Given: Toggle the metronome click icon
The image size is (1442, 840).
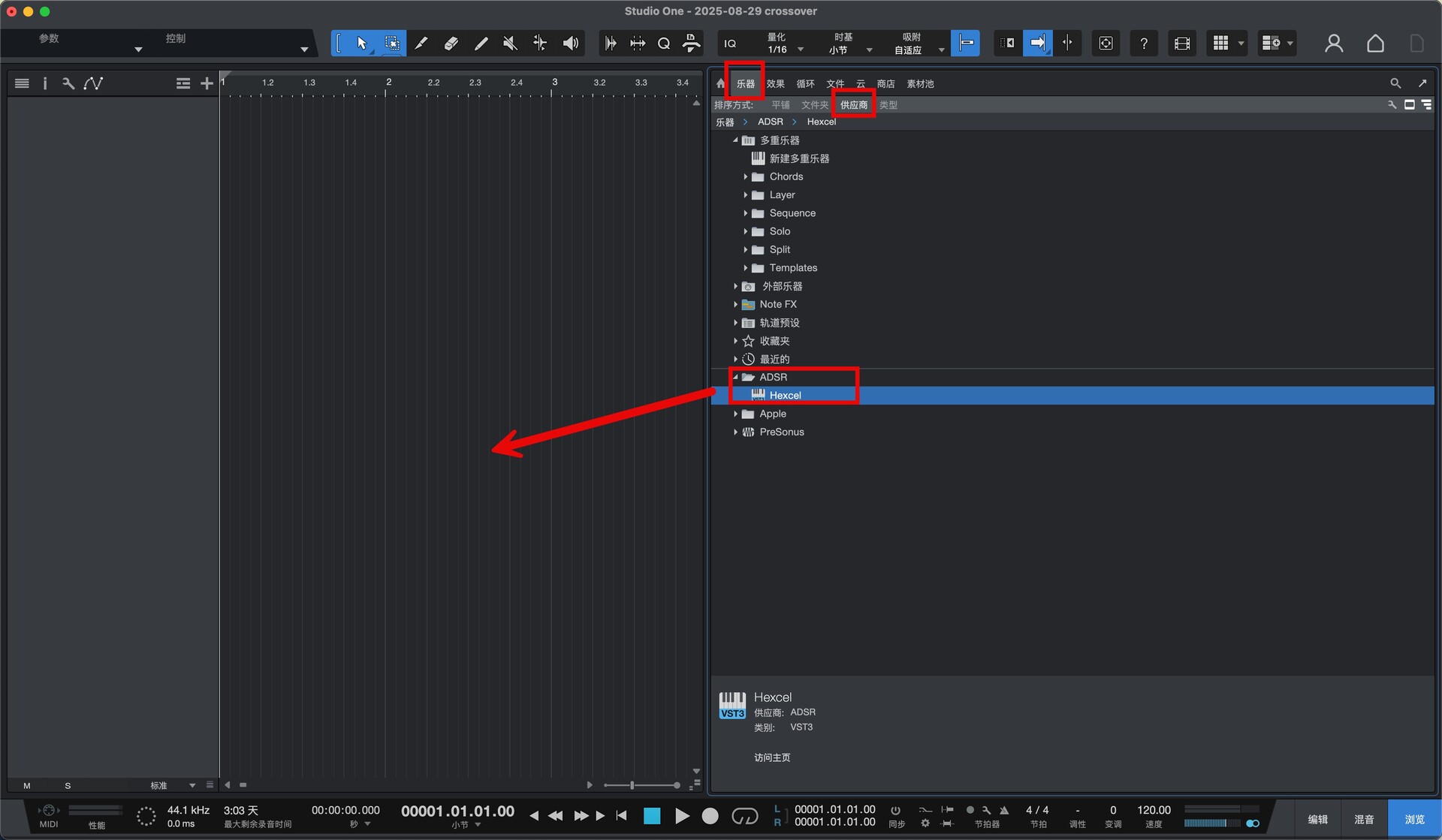Looking at the screenshot, I should pyautogui.click(x=1004, y=810).
